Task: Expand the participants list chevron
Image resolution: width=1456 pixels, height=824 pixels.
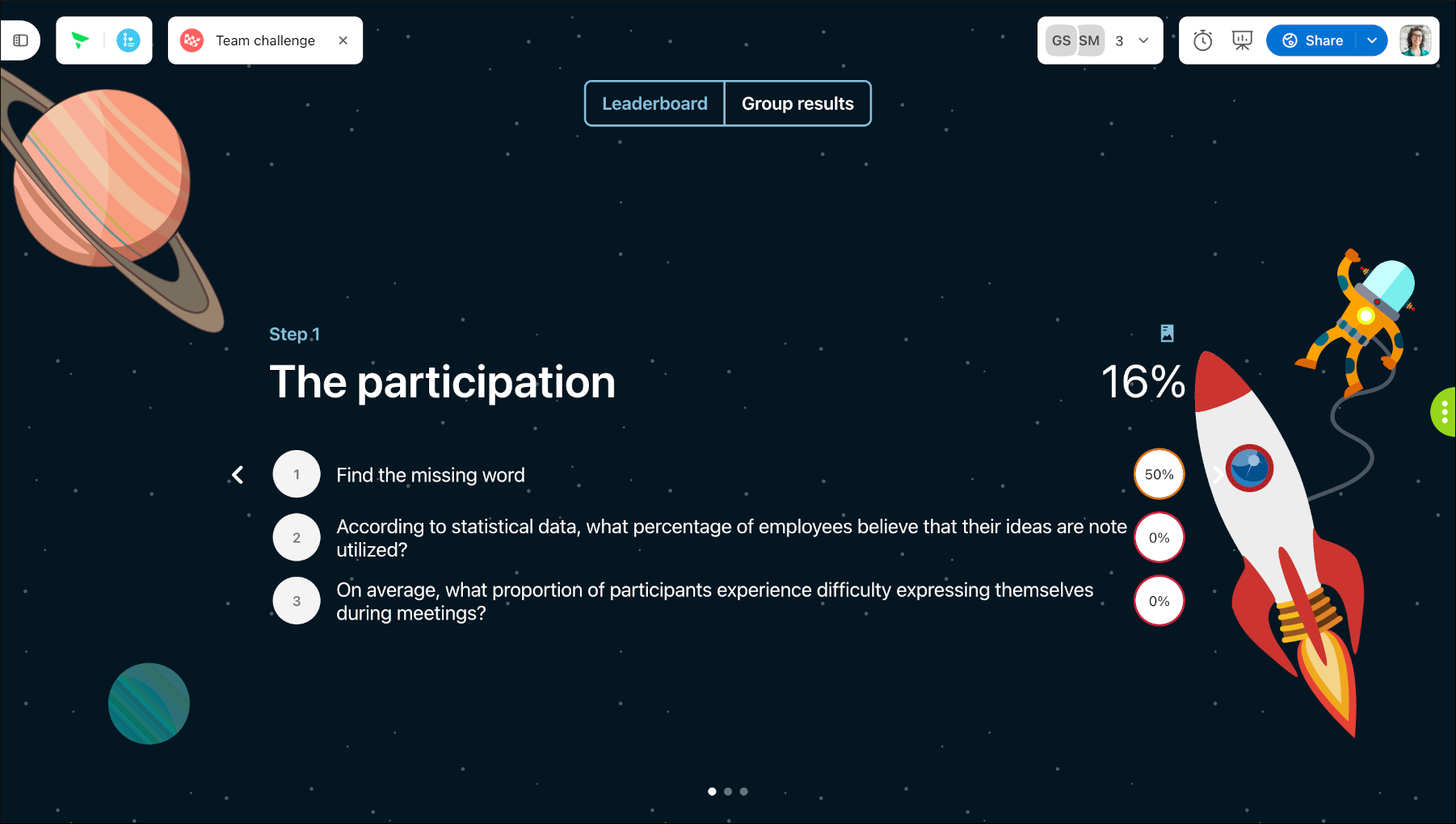Action: tap(1143, 40)
